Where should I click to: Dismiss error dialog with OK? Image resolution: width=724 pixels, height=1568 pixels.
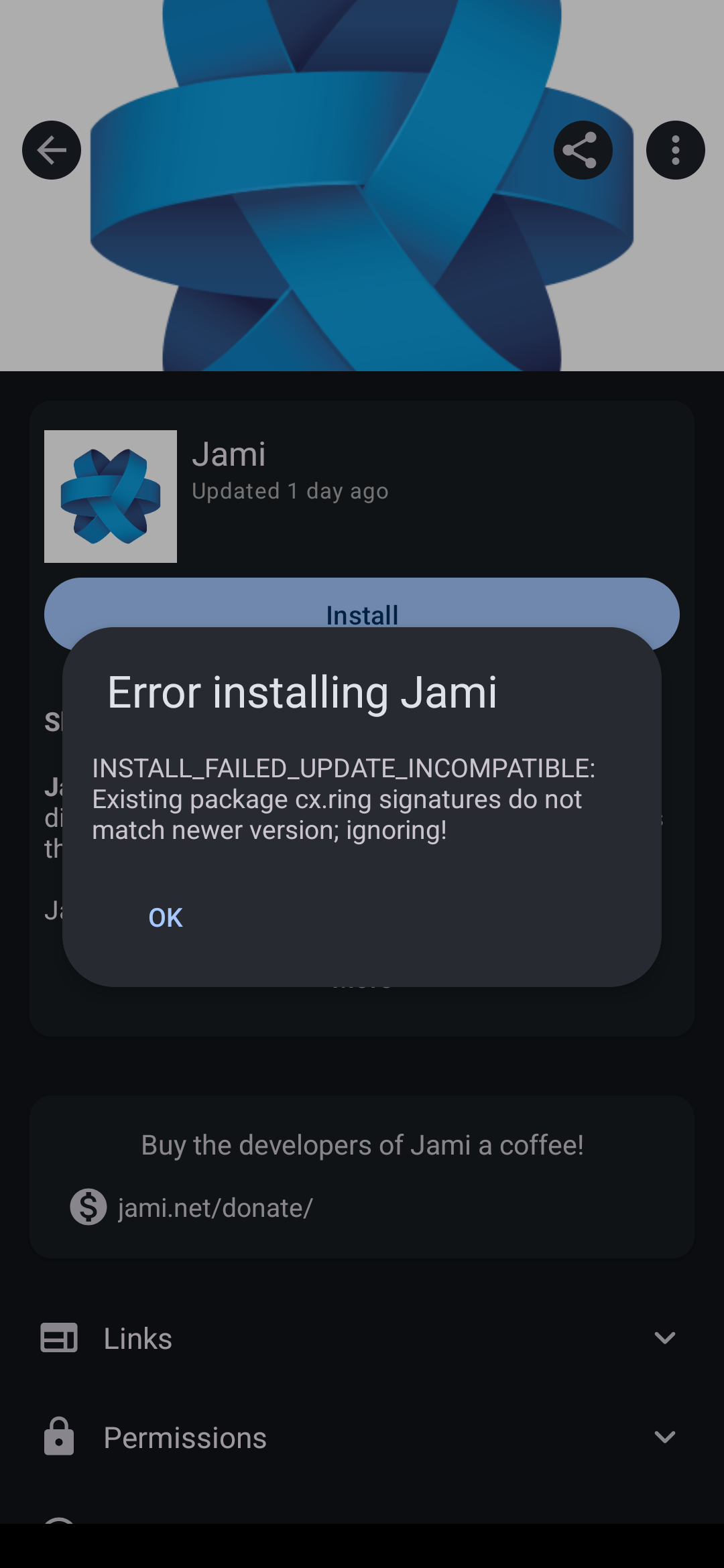click(166, 917)
